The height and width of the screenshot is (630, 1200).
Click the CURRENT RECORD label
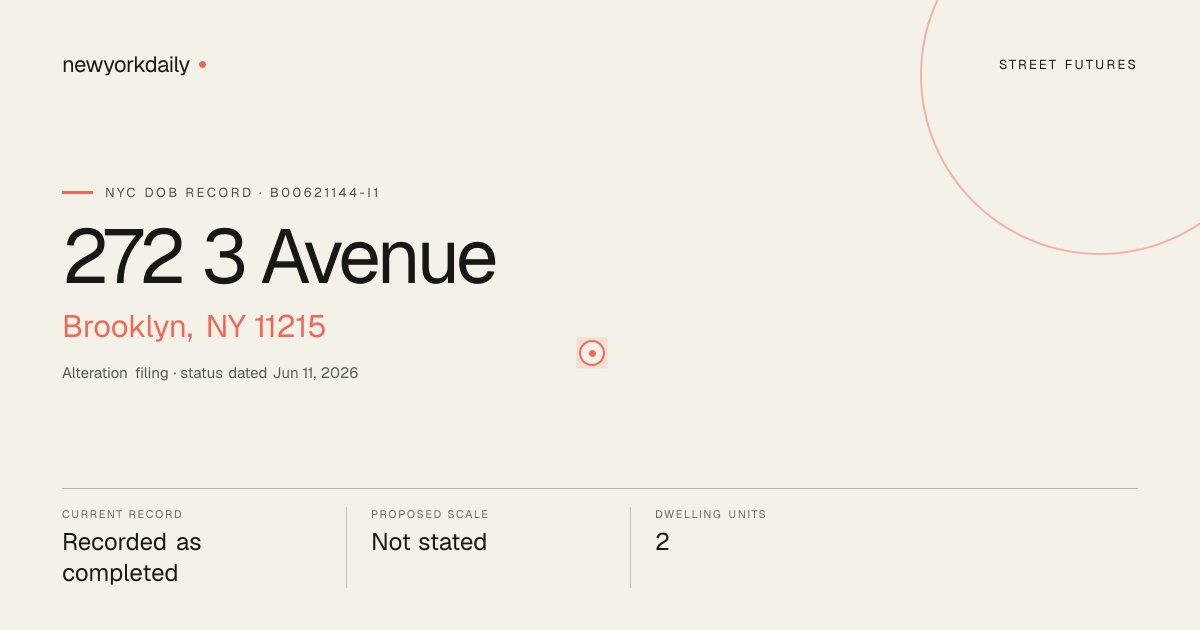pyautogui.click(x=122, y=514)
